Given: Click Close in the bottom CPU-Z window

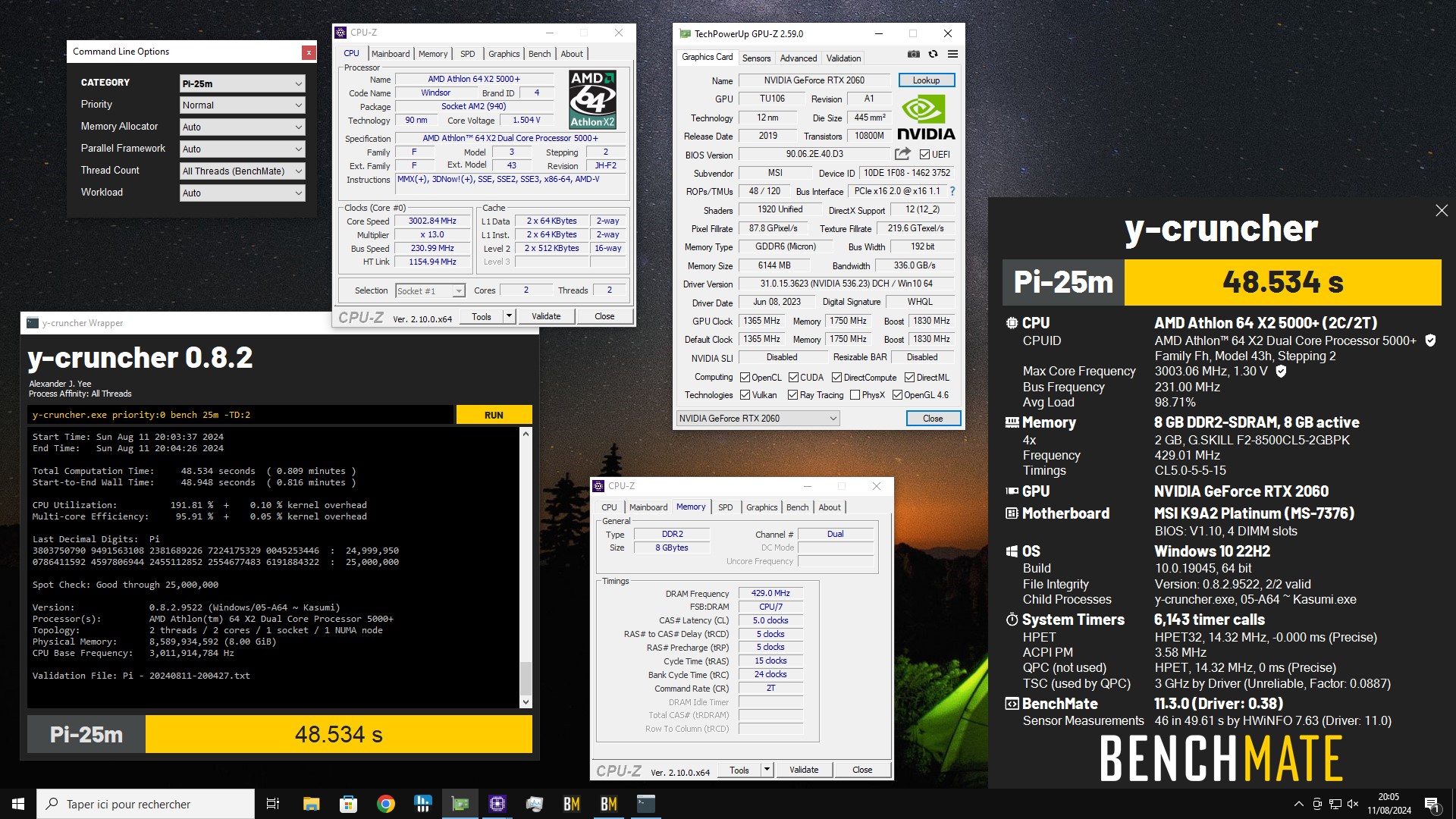Looking at the screenshot, I should (x=862, y=770).
